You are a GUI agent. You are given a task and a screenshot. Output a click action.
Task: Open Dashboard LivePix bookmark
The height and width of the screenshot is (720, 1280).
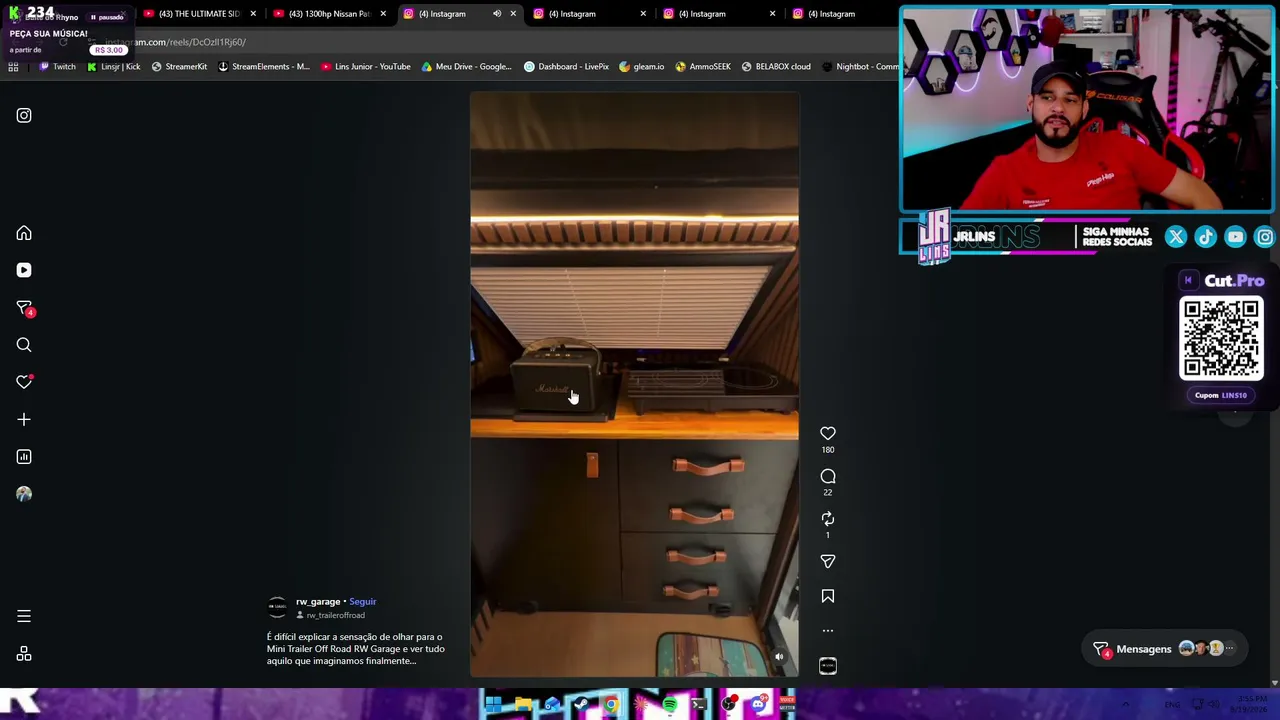tap(566, 67)
